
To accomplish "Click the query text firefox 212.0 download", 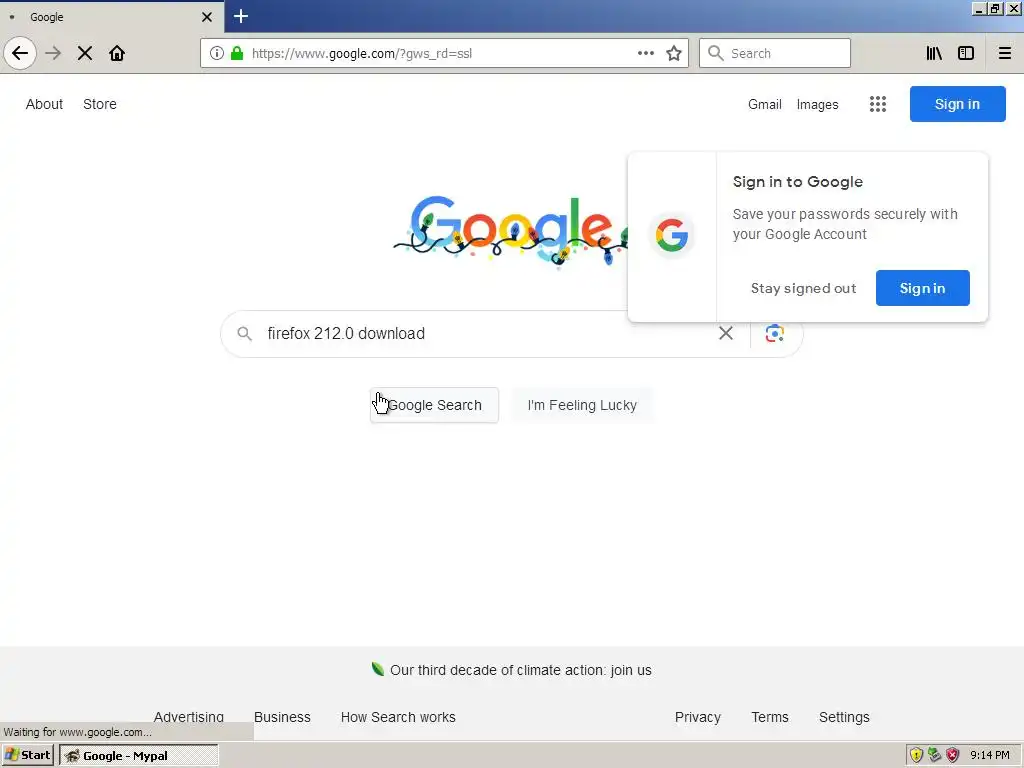I will pyautogui.click(x=346, y=333).
